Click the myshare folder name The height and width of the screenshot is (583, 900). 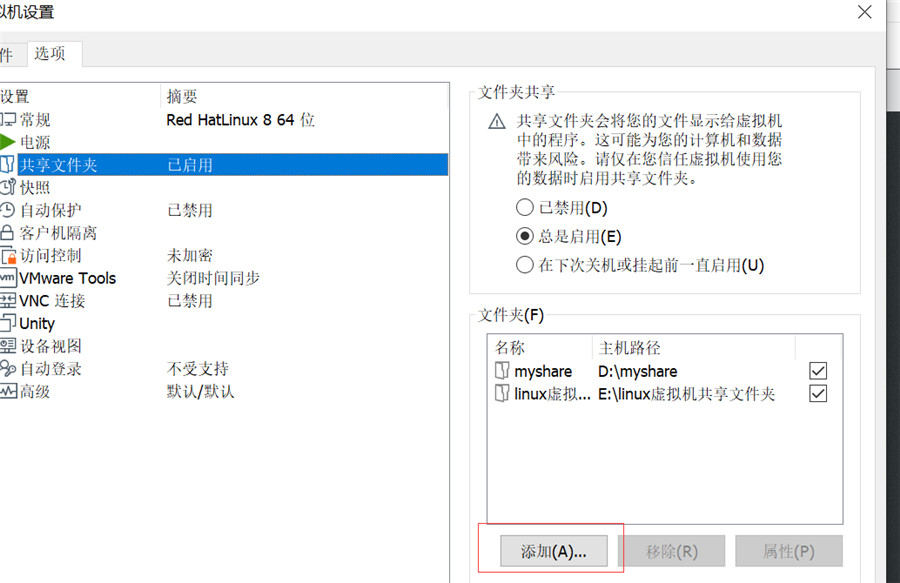point(543,371)
